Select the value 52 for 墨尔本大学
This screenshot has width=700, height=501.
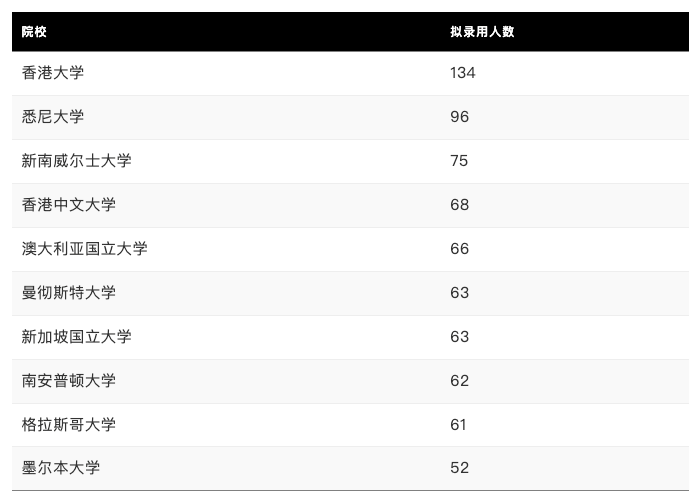point(459,468)
